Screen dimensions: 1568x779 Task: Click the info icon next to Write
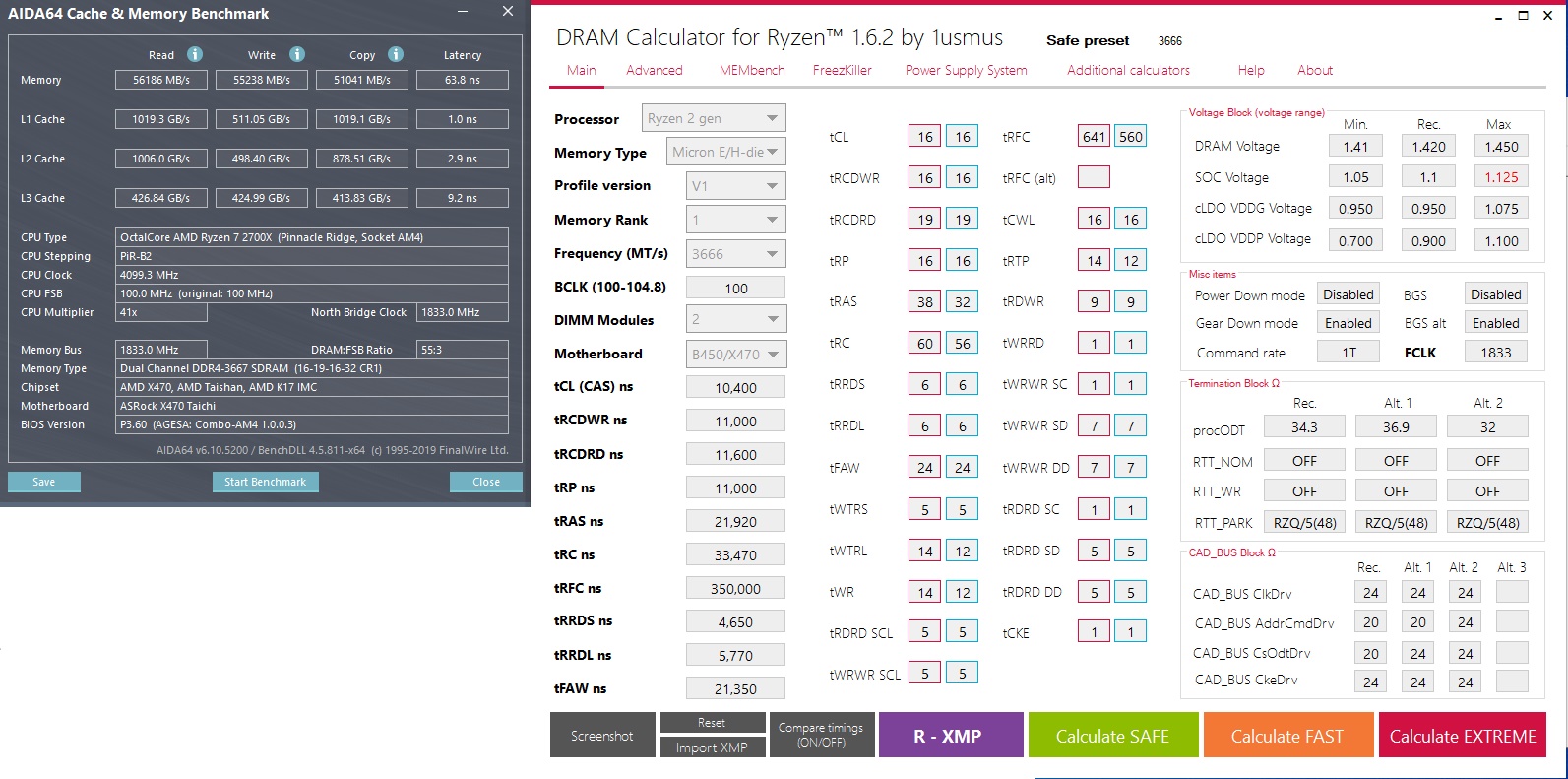coord(297,54)
